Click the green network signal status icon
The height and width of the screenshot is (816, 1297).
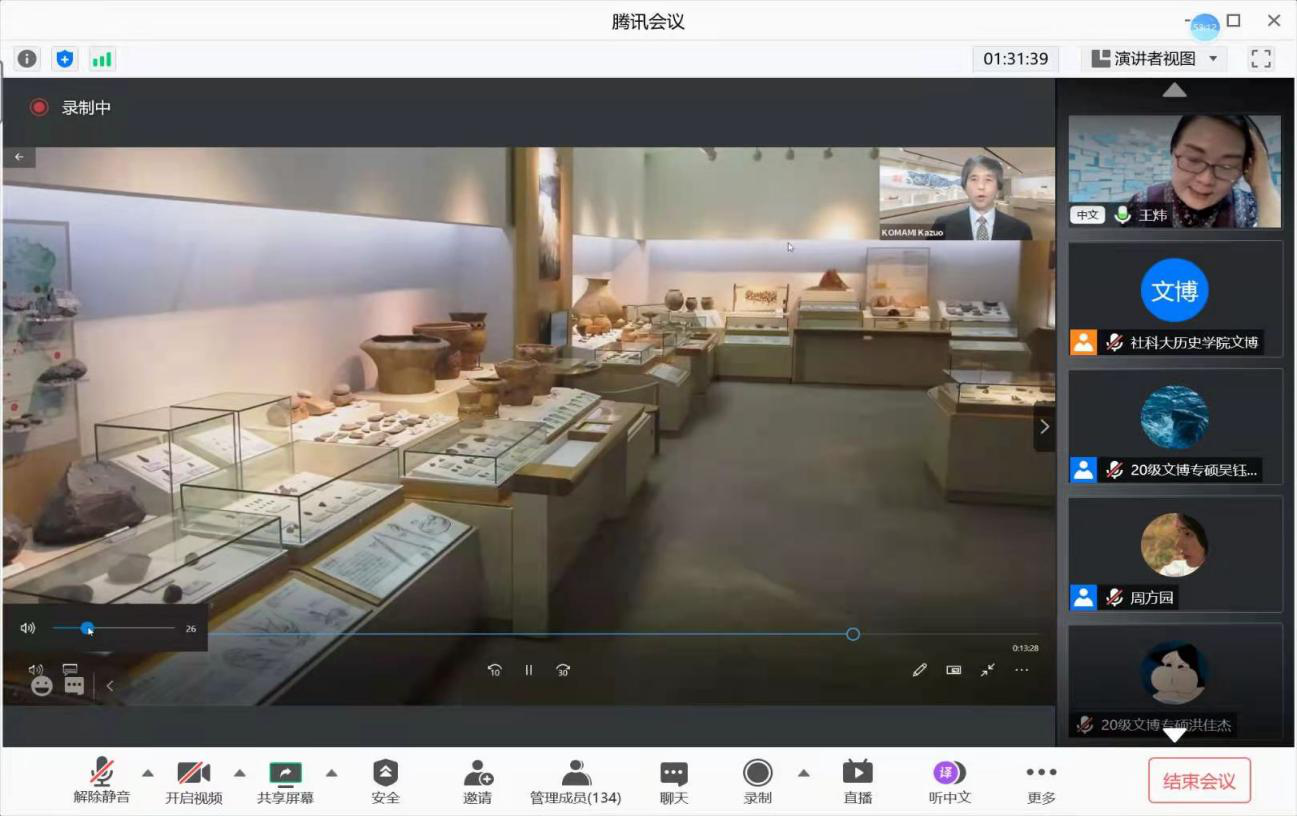(x=102, y=59)
